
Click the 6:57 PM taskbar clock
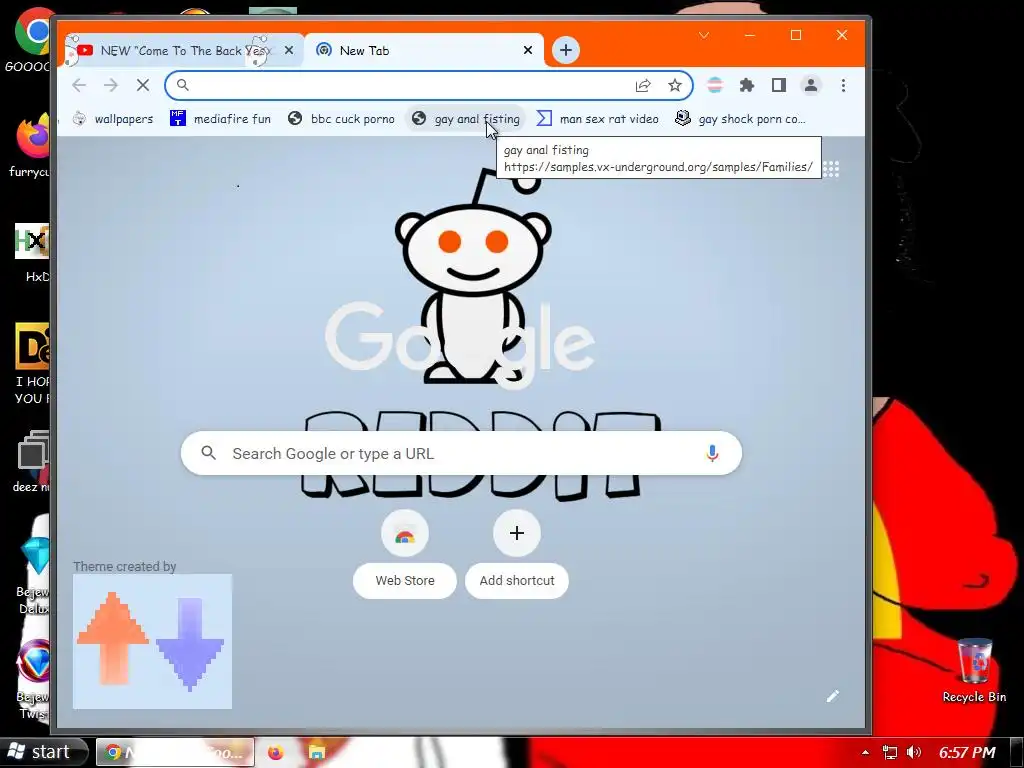tap(967, 752)
